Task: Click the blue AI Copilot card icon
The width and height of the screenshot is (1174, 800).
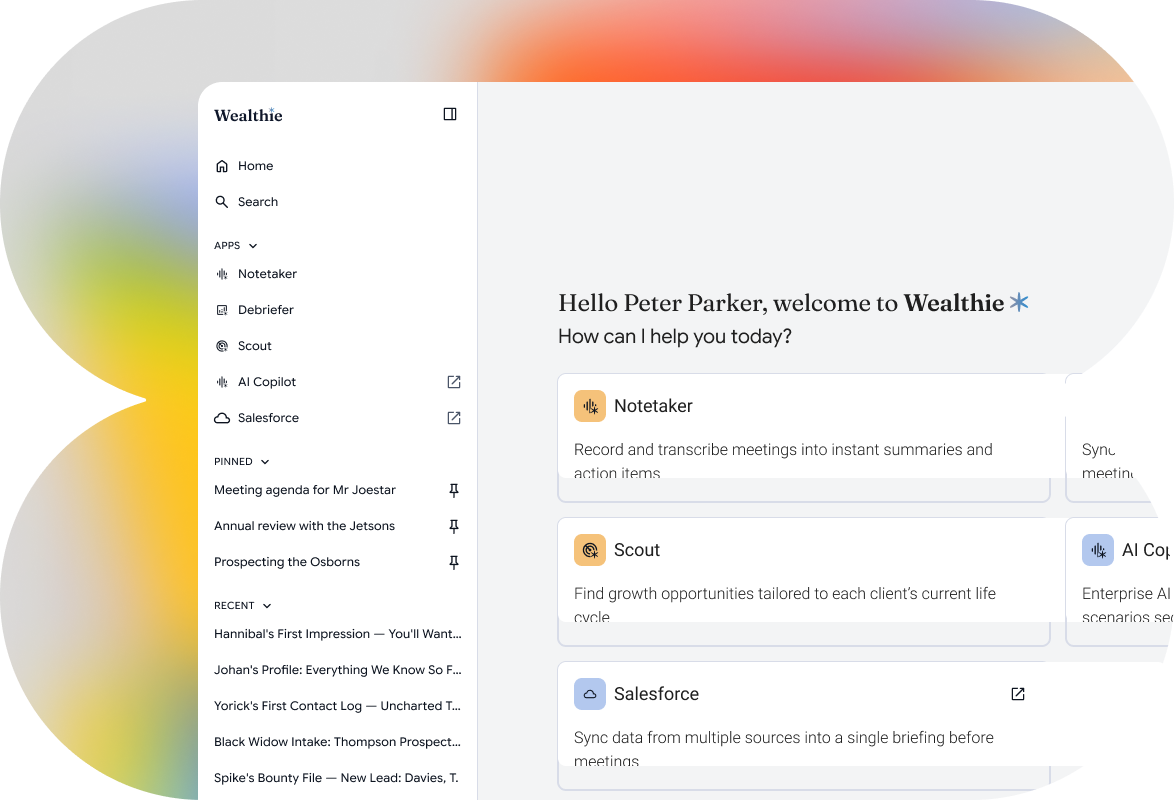Action: [1098, 550]
